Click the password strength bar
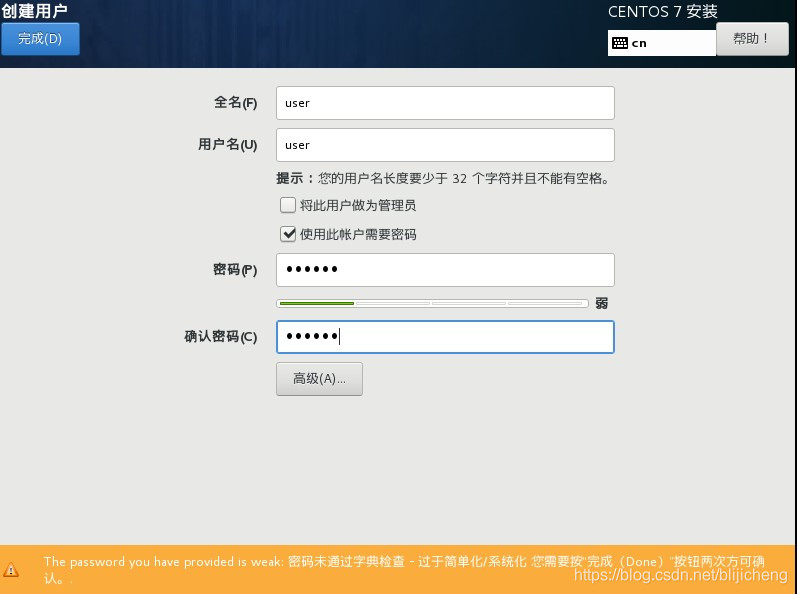Viewport: 797px width, 594px height. 432,303
